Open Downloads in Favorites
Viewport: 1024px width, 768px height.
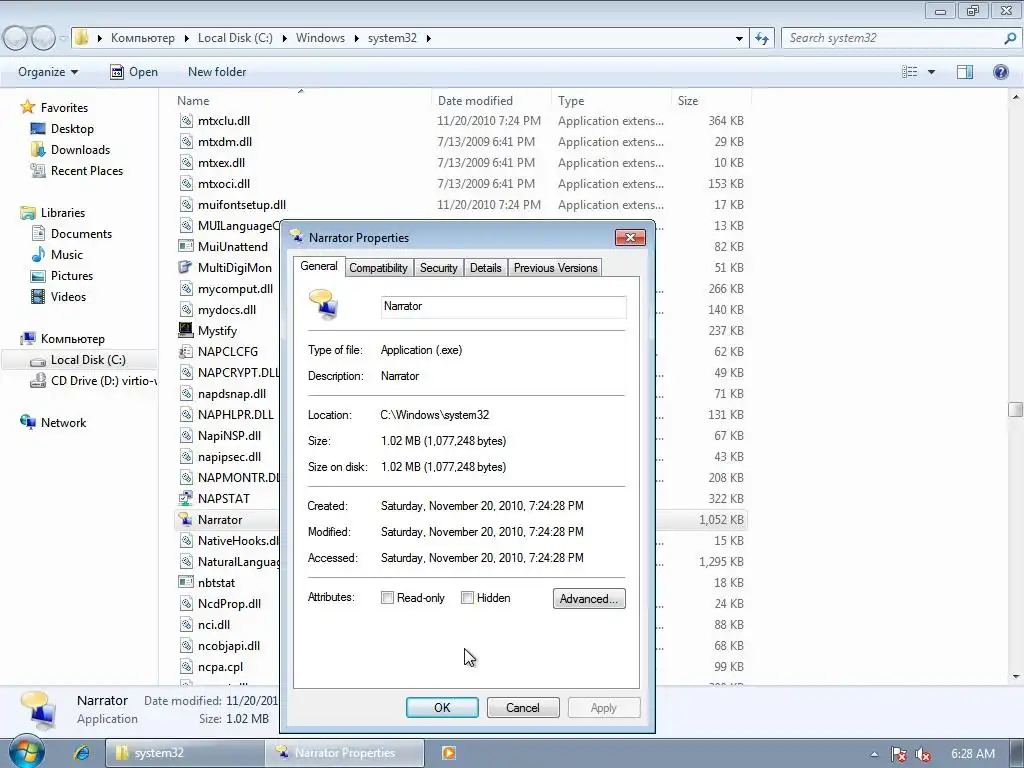80,150
